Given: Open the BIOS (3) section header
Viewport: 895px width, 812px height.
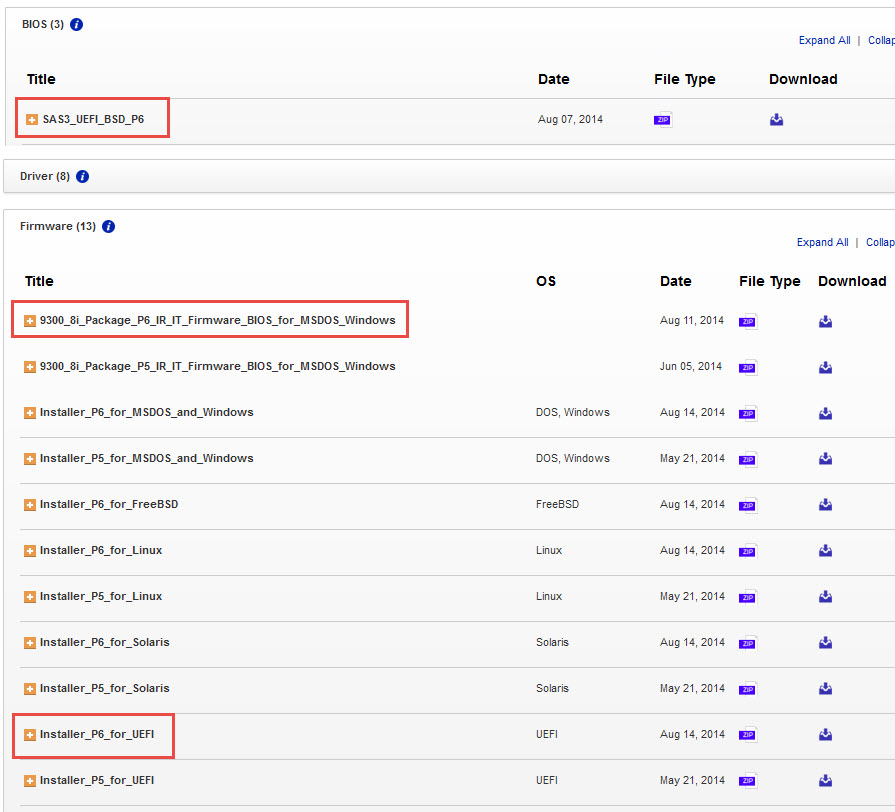Looking at the screenshot, I should (43, 25).
